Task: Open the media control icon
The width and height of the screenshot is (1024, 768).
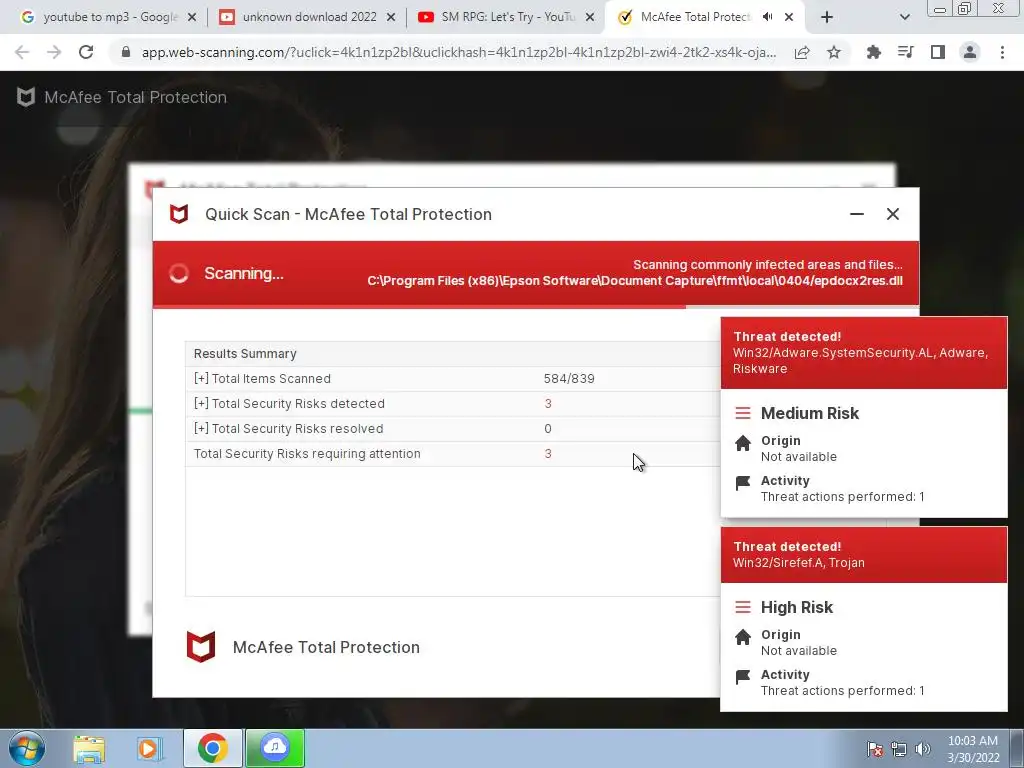Action: [x=906, y=52]
